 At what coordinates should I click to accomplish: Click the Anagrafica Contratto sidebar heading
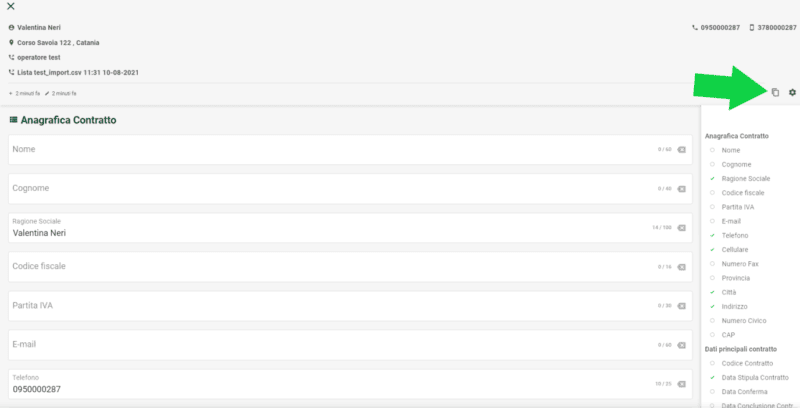pyautogui.click(x=737, y=136)
